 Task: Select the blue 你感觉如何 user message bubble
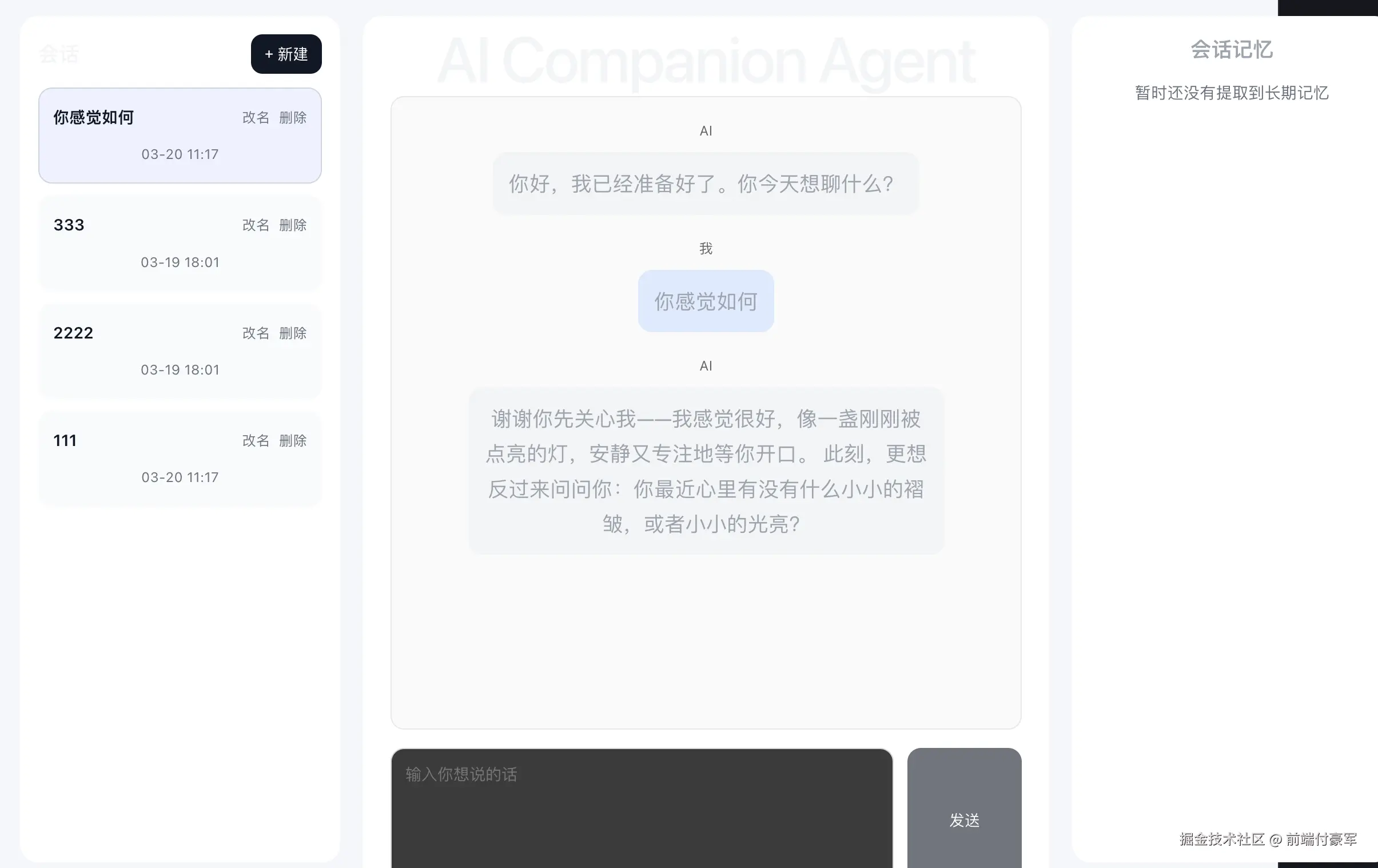pos(706,301)
